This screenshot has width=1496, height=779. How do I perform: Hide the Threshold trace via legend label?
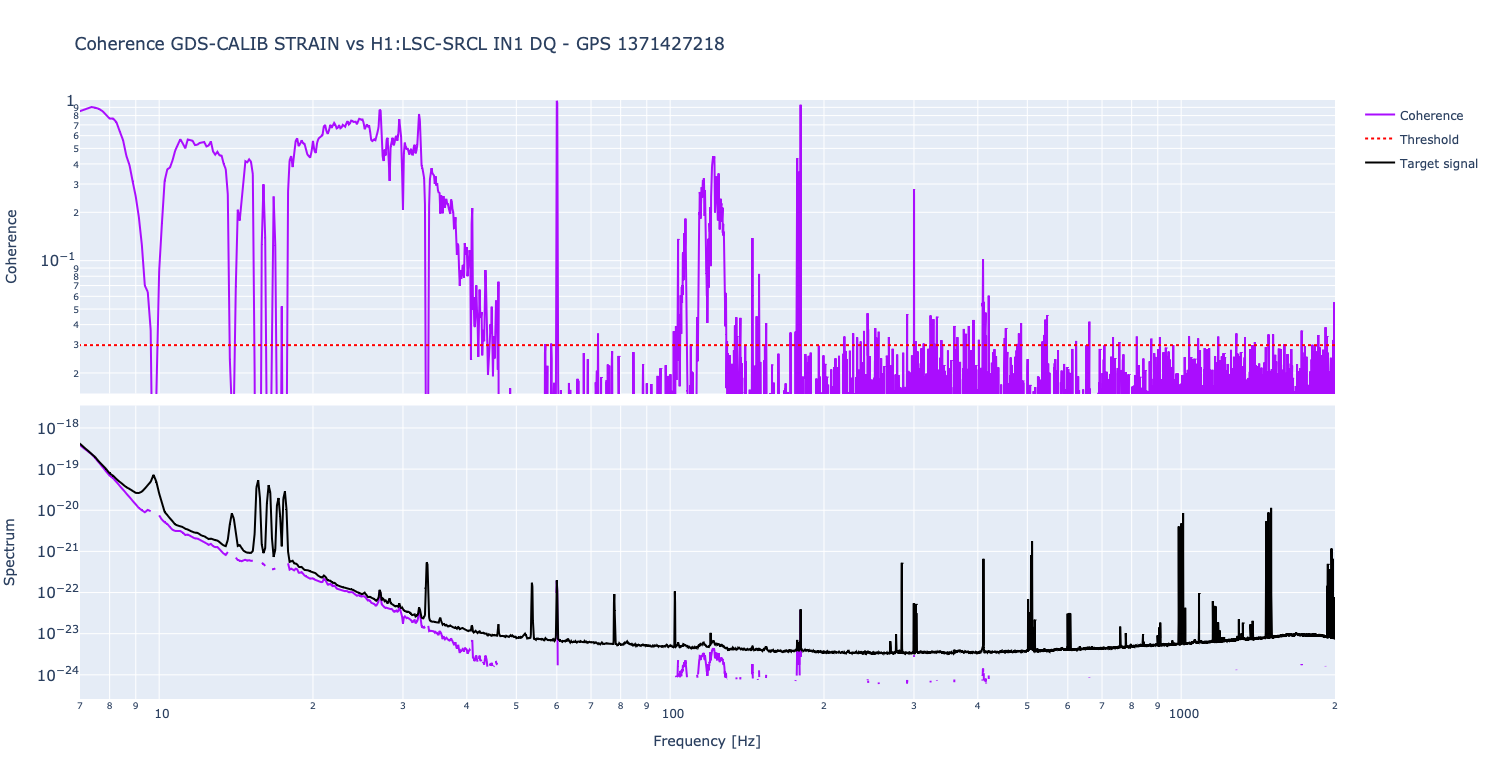pos(1428,140)
